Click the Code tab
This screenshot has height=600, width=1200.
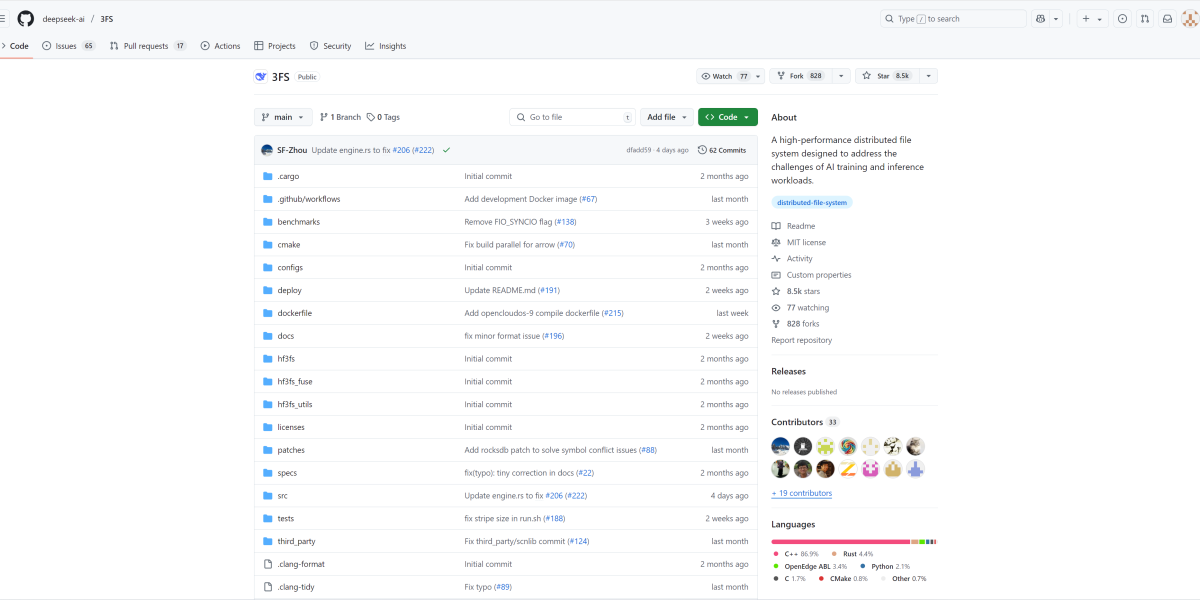pos(15,46)
